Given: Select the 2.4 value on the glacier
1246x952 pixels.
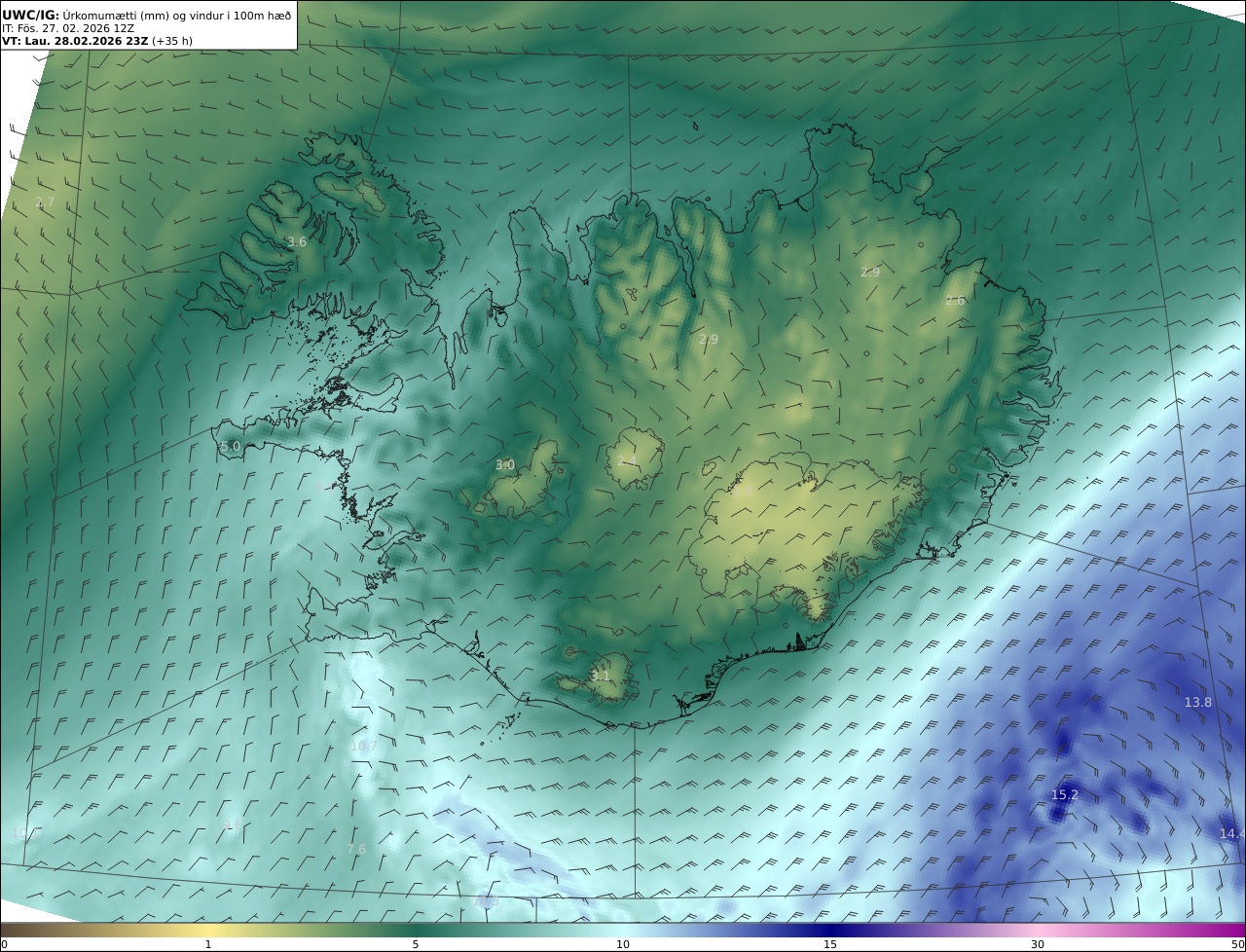Looking at the screenshot, I should pyautogui.click(x=627, y=460).
